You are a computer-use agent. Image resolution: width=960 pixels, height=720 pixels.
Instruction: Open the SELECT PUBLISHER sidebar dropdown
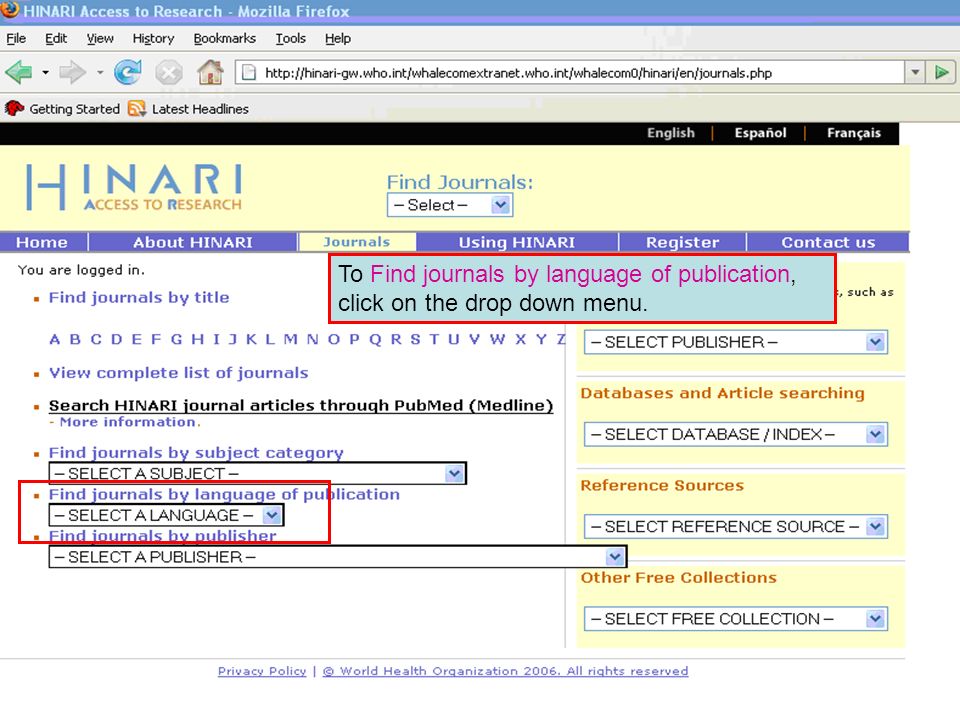point(736,342)
